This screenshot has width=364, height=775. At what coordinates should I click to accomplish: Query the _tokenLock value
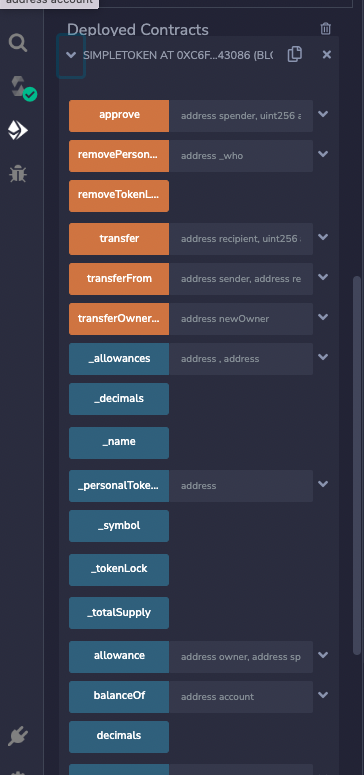(119, 570)
